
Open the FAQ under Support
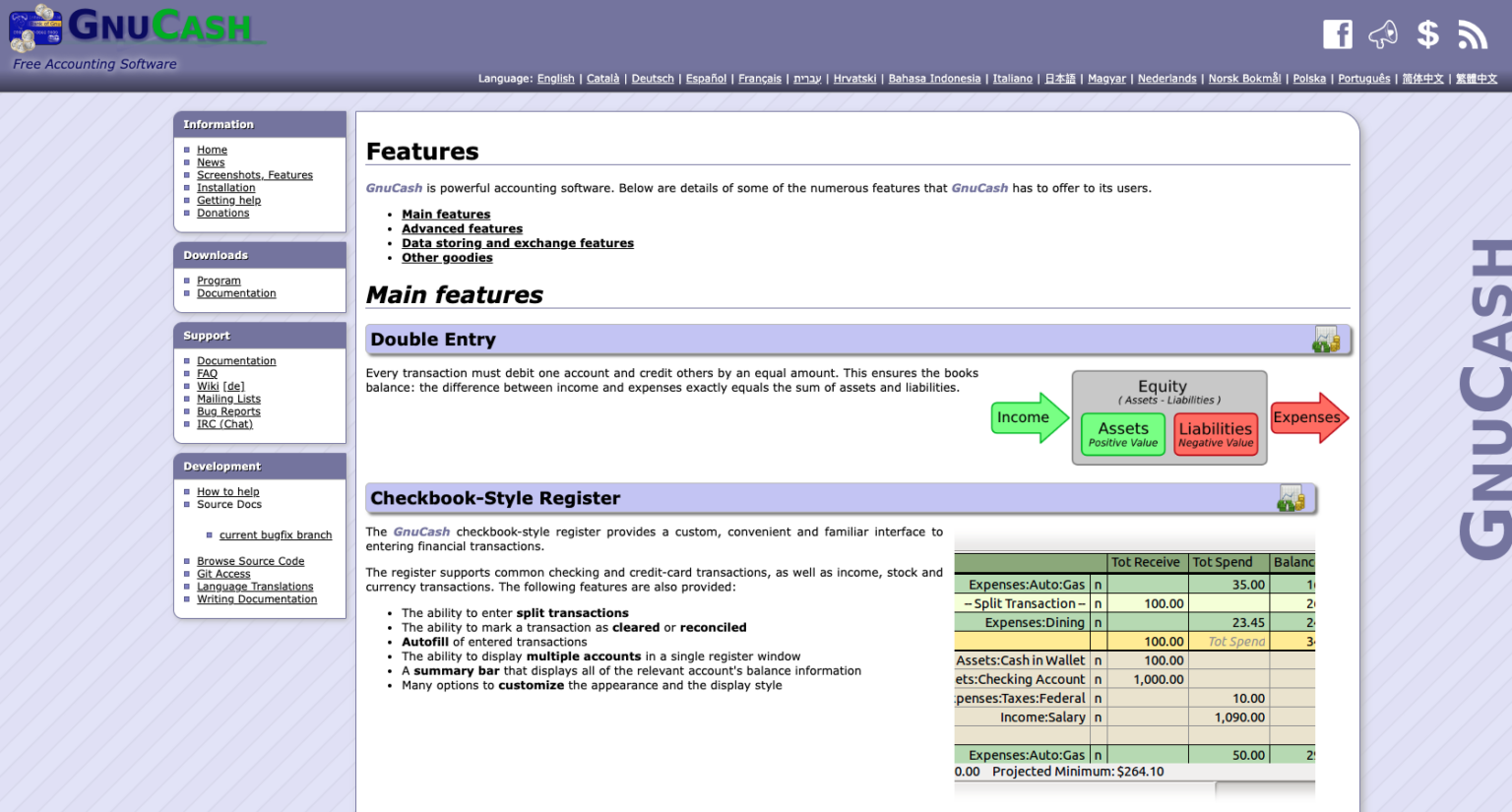point(207,373)
